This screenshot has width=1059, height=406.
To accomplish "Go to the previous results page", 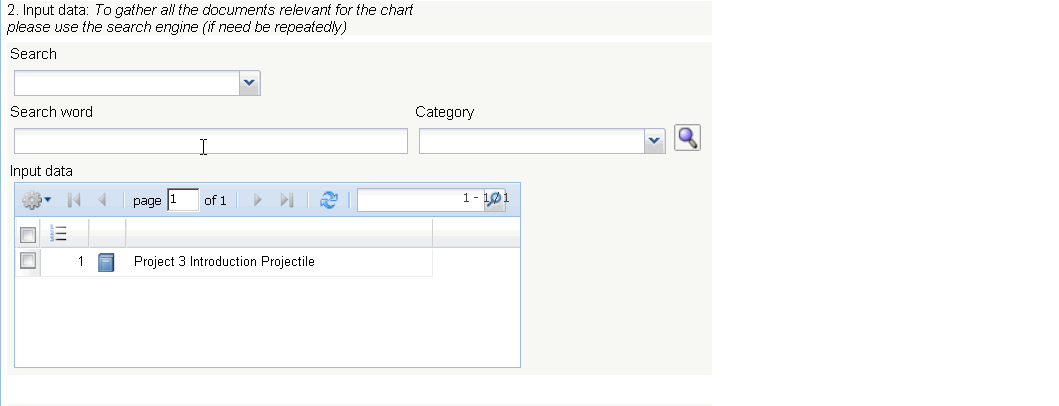I will [102, 201].
